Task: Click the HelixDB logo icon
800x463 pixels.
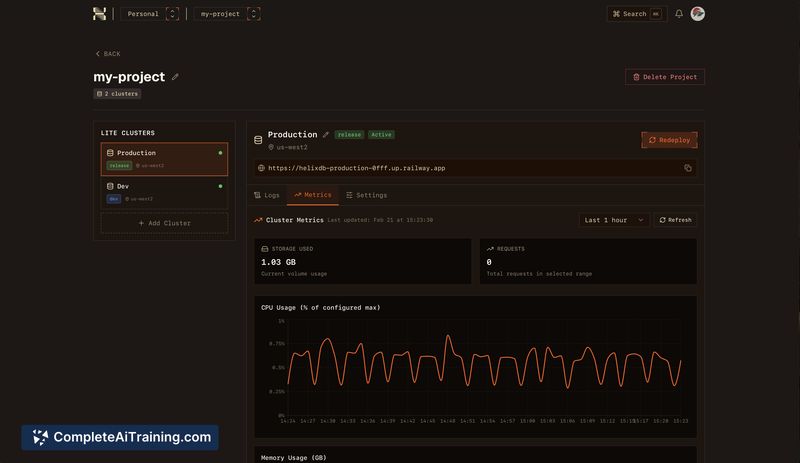Action: click(x=99, y=14)
